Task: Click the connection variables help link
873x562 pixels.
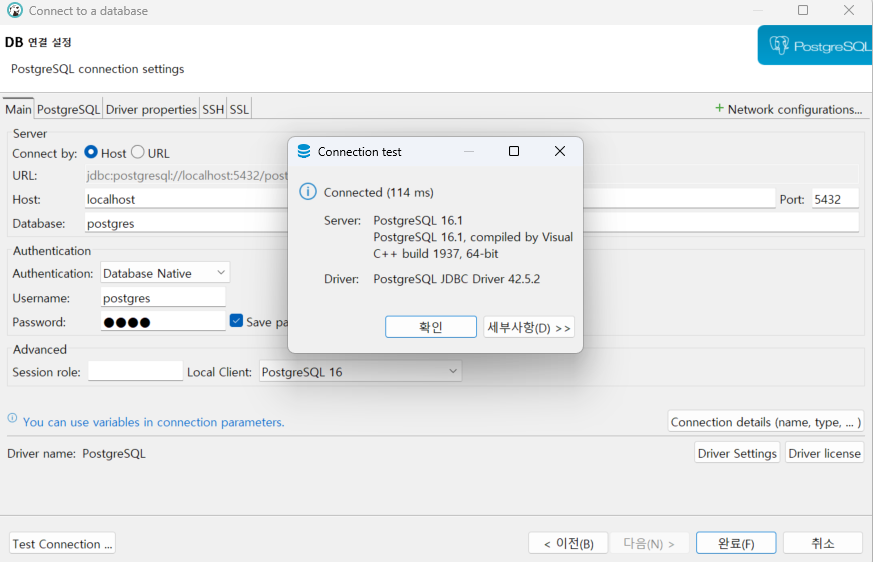Action: tap(153, 422)
